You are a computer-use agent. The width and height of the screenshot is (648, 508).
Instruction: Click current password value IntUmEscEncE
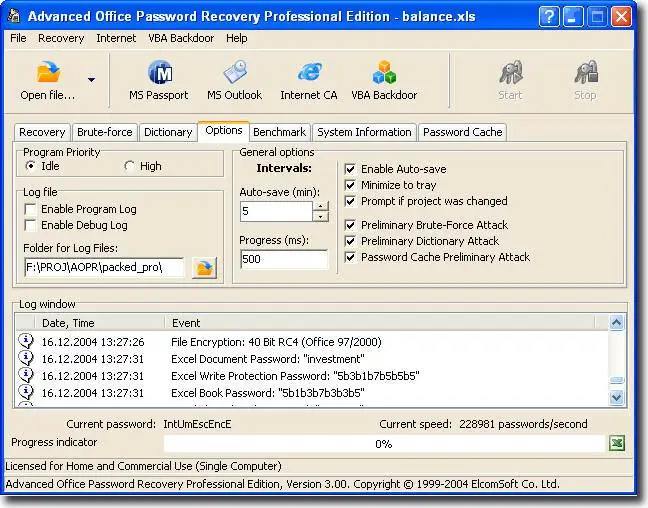198,425
